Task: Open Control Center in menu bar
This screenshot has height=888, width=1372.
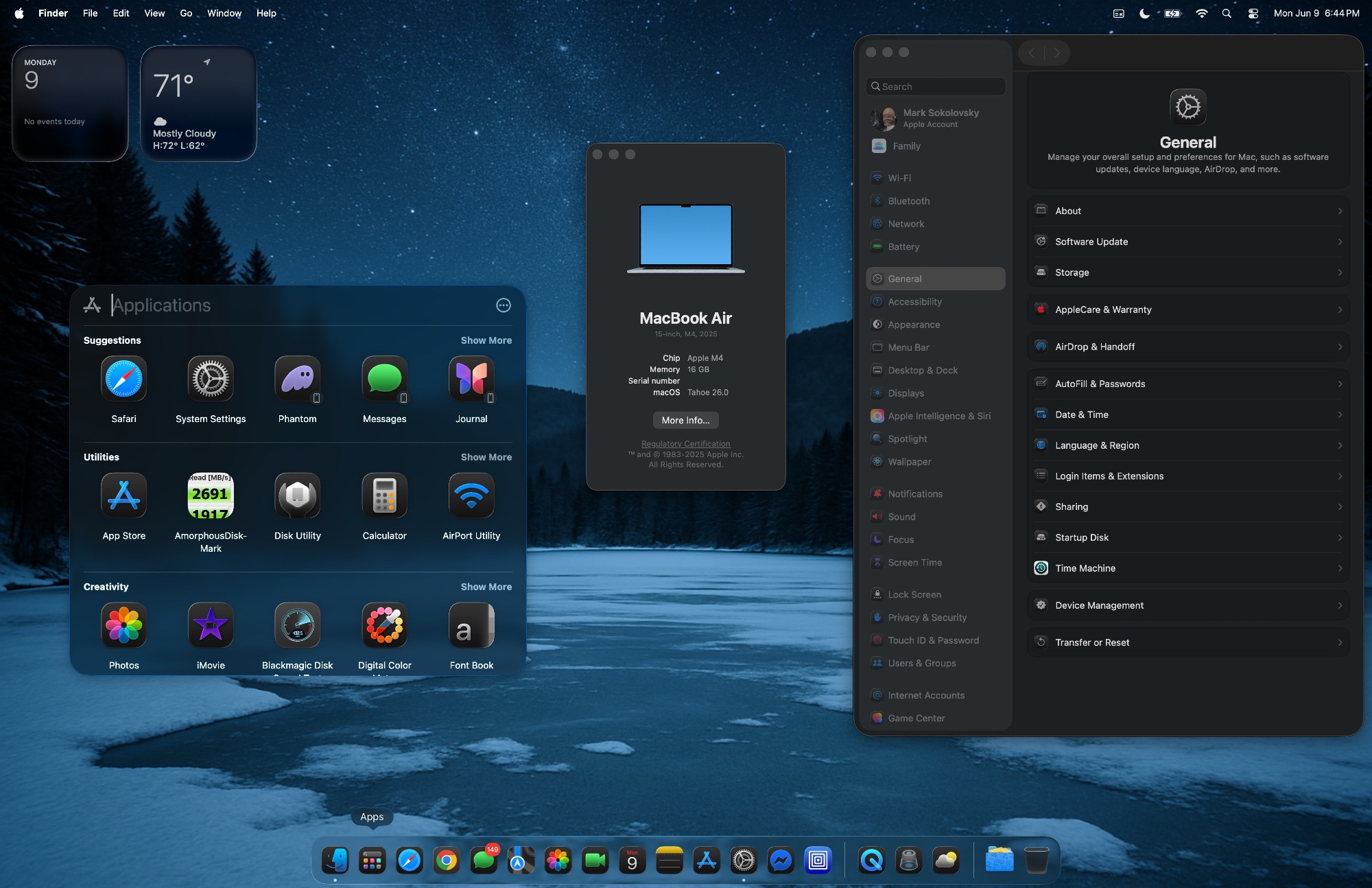Action: [x=1253, y=13]
